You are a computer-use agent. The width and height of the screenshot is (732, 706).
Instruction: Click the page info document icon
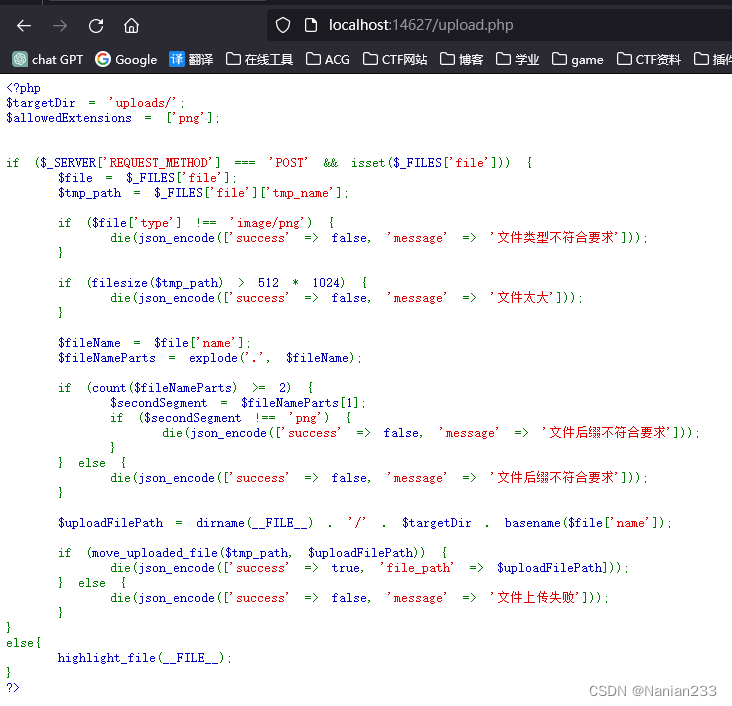tap(310, 25)
